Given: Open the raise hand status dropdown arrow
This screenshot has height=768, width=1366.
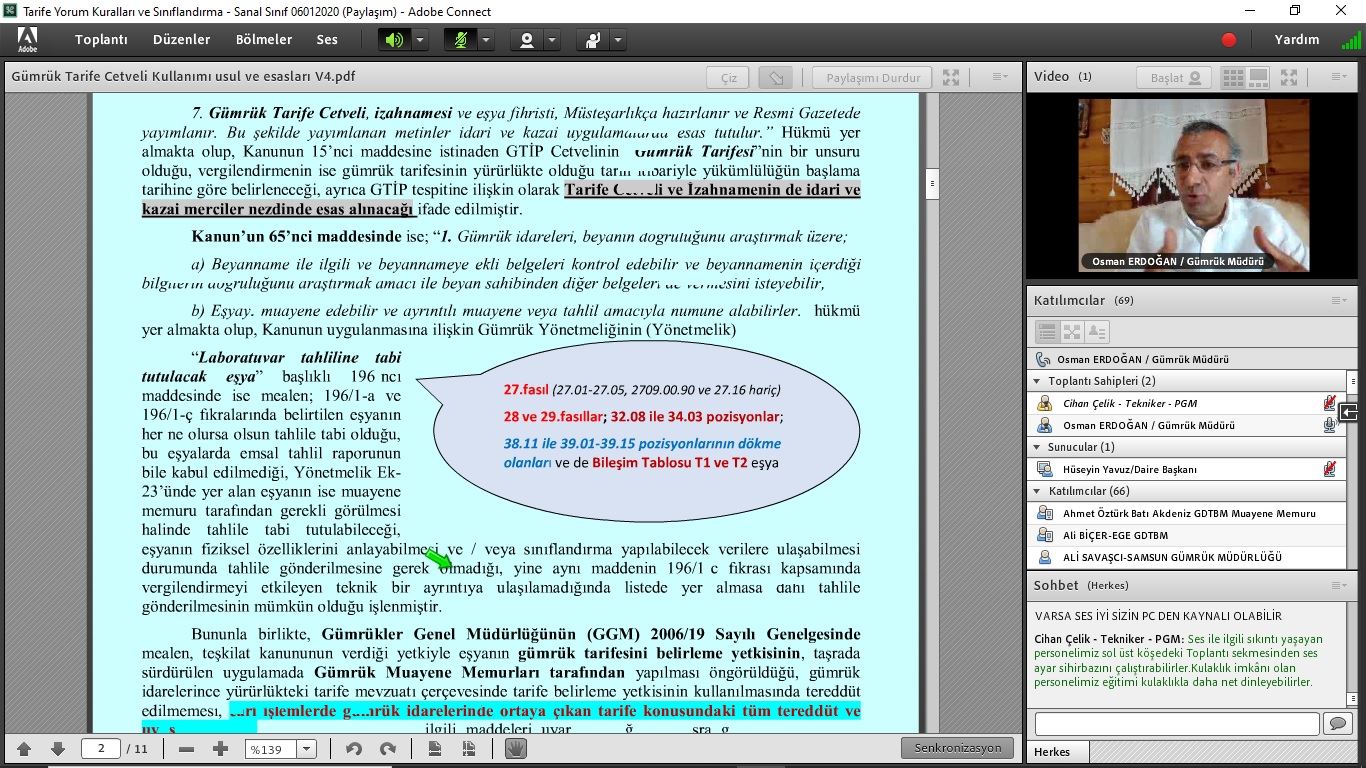Looking at the screenshot, I should pyautogui.click(x=618, y=40).
